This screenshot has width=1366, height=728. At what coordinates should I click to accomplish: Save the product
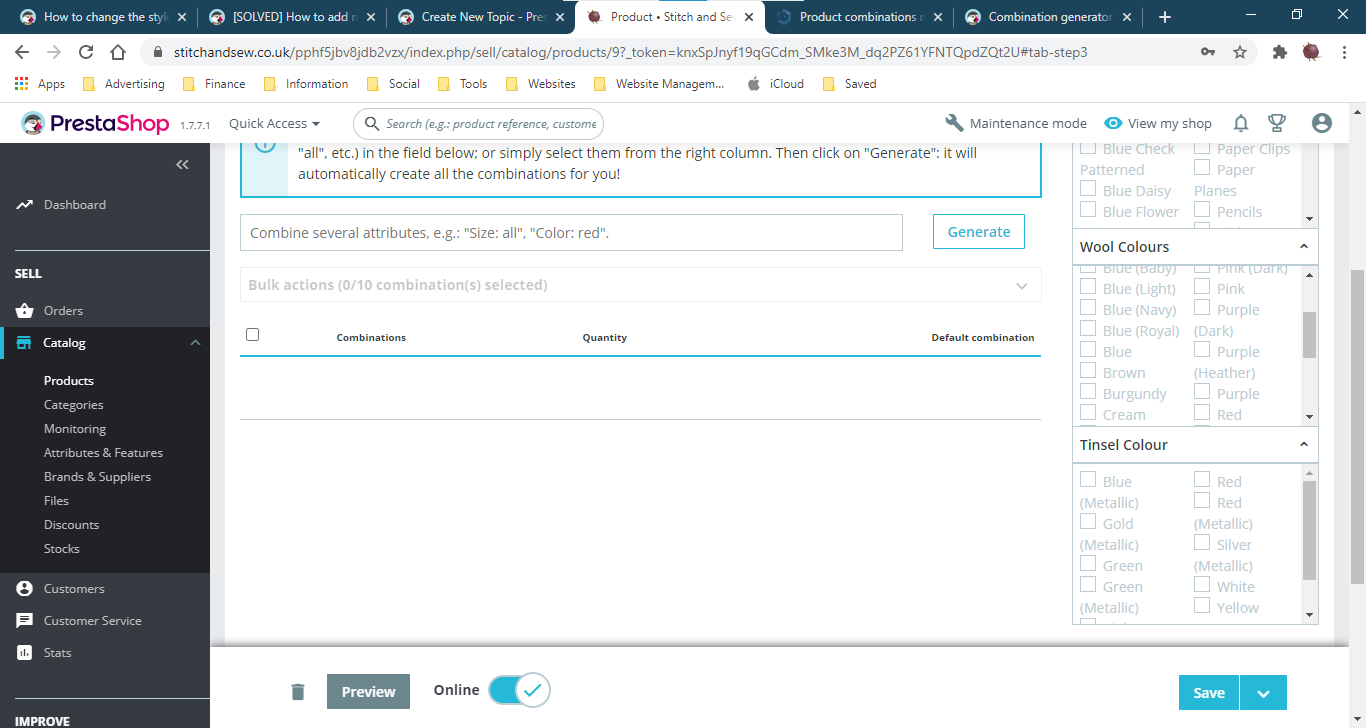point(1209,693)
